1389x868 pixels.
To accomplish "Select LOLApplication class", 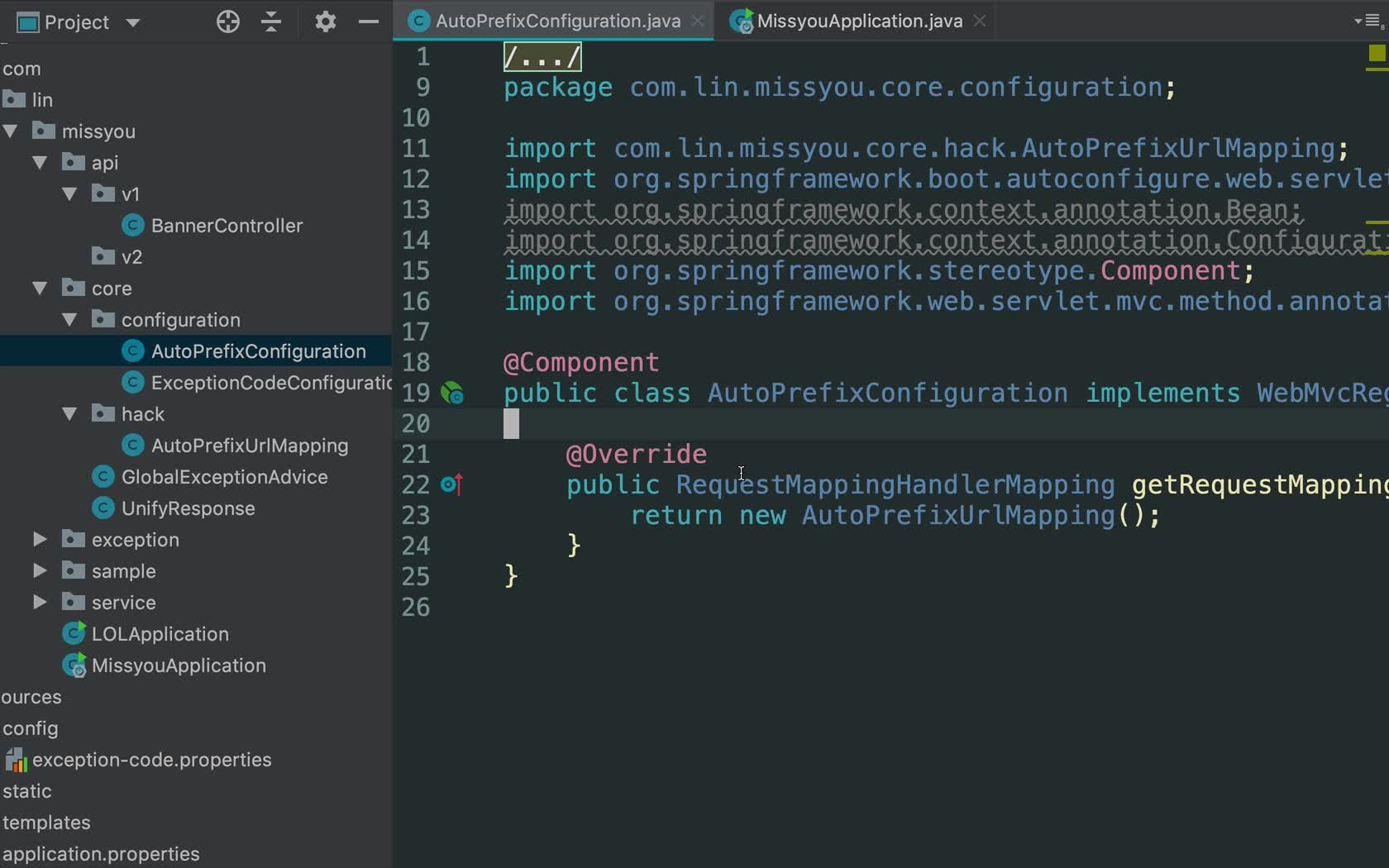I will tap(160, 634).
